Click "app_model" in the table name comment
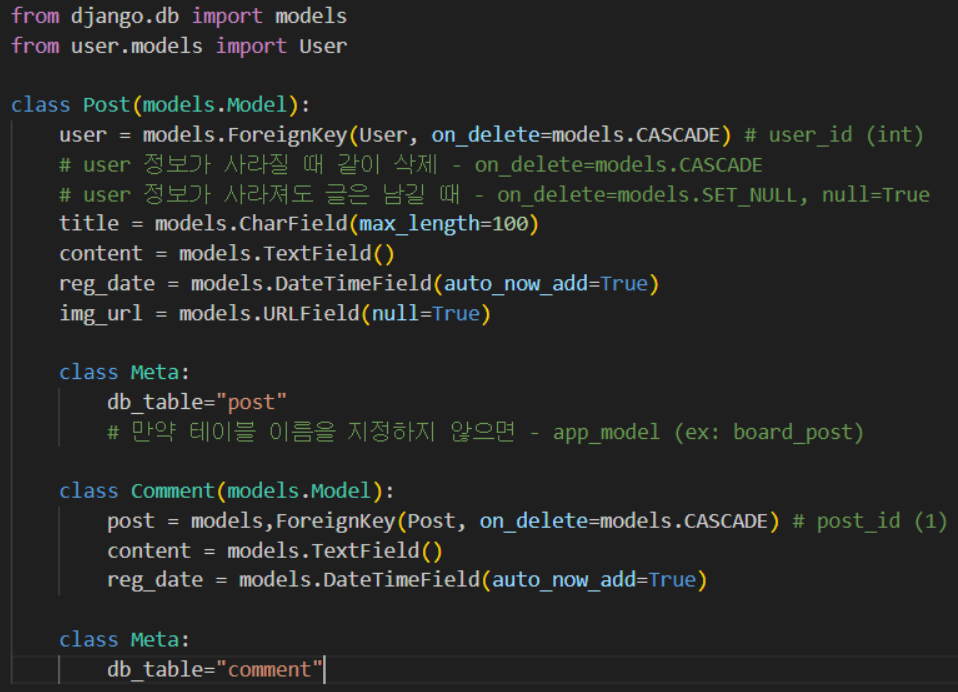The height and width of the screenshot is (692, 958). point(606,432)
